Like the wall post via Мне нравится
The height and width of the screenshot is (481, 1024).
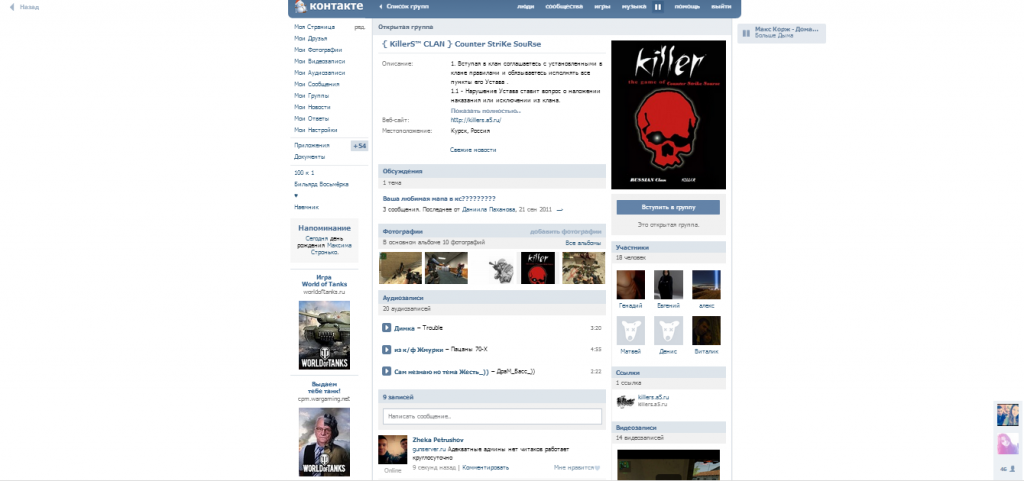pos(577,467)
